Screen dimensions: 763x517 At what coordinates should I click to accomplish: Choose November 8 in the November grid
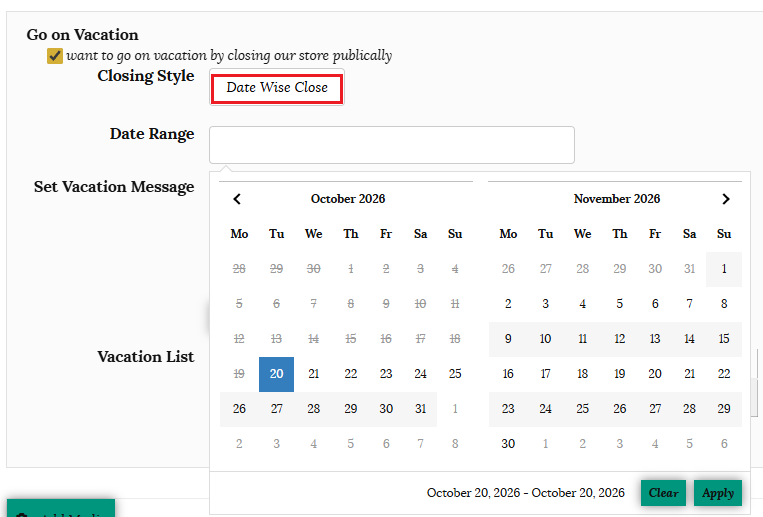tap(724, 304)
